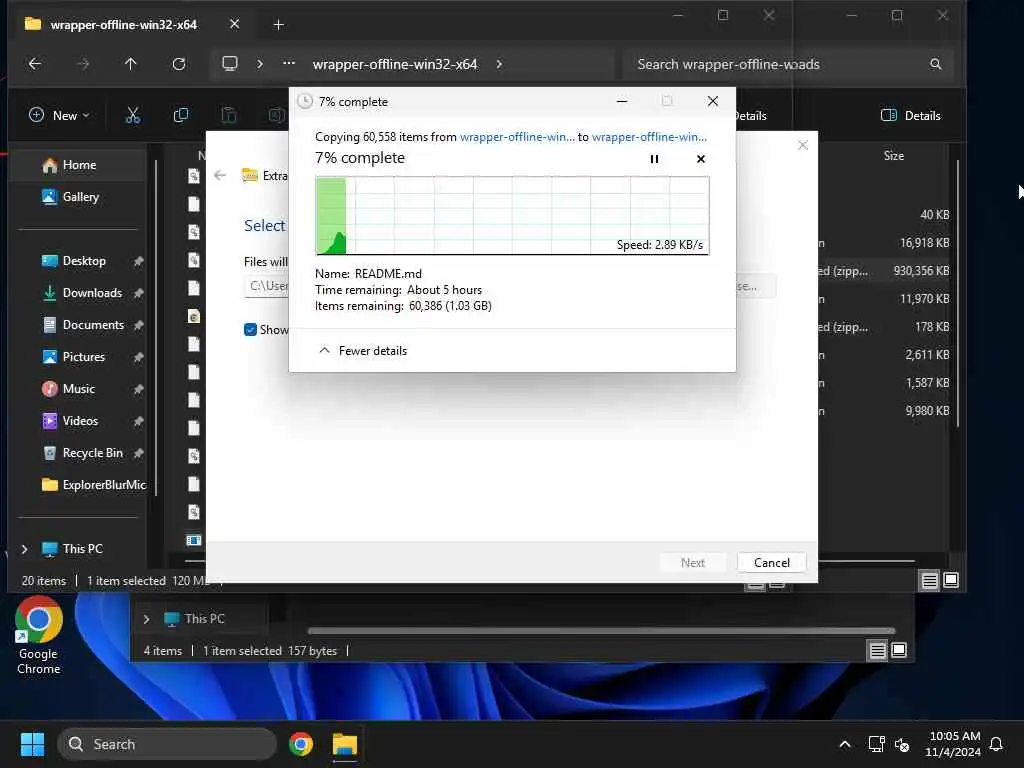Navigate back in File Explorer
The image size is (1024, 768).
[x=35, y=64]
